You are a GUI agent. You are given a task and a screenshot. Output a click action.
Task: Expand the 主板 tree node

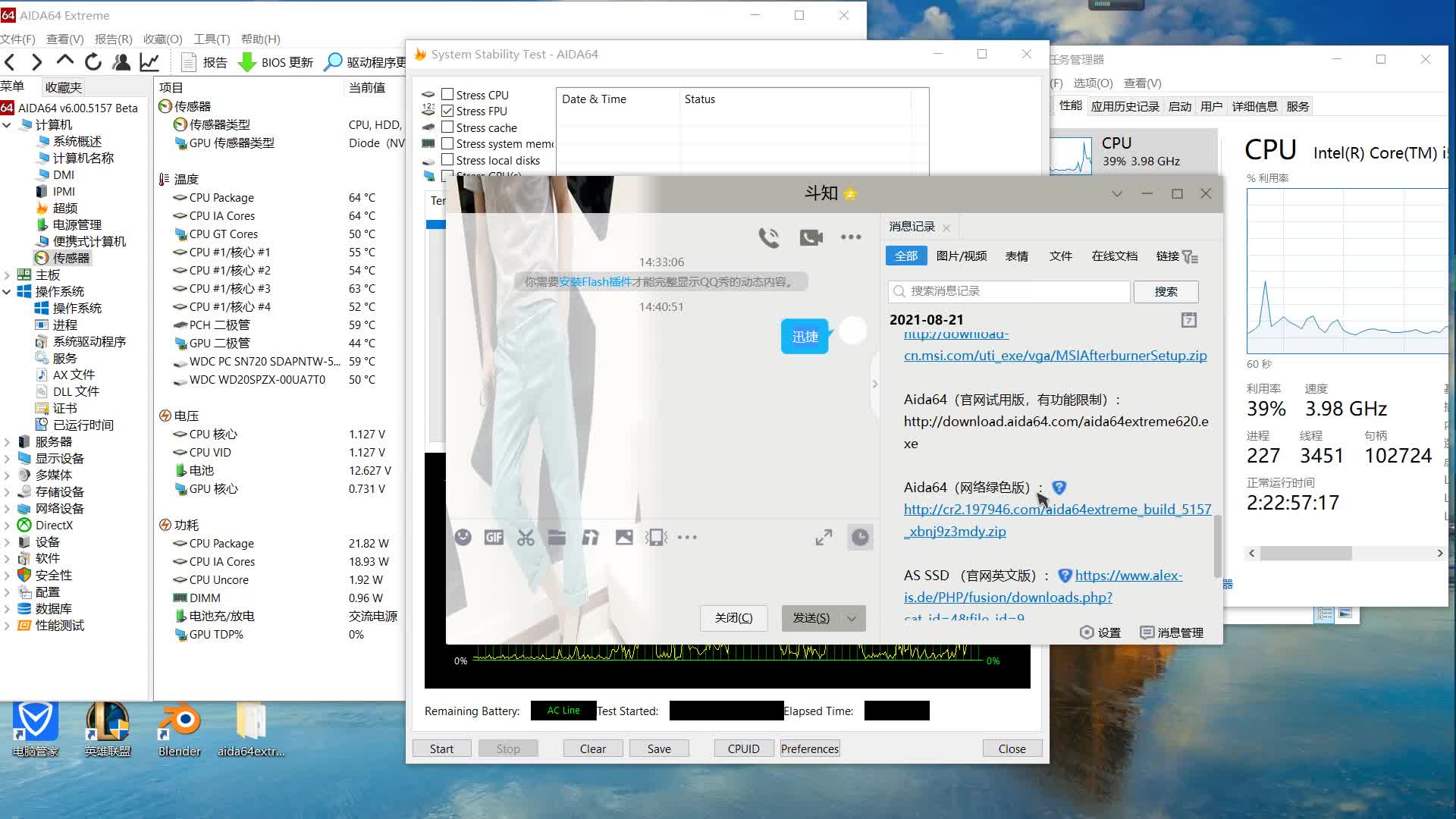point(7,275)
